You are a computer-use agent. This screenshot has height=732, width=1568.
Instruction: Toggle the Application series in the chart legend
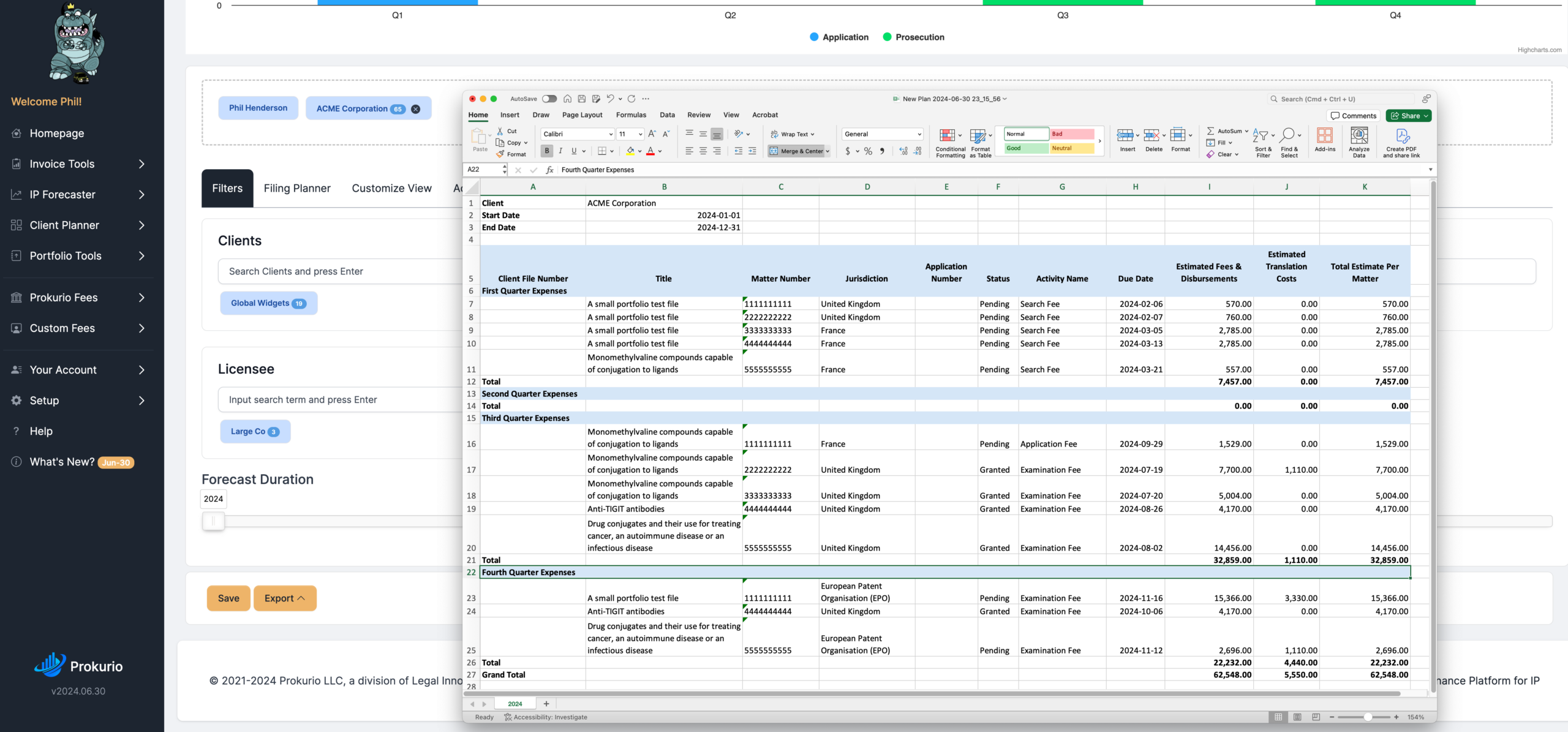tap(839, 37)
